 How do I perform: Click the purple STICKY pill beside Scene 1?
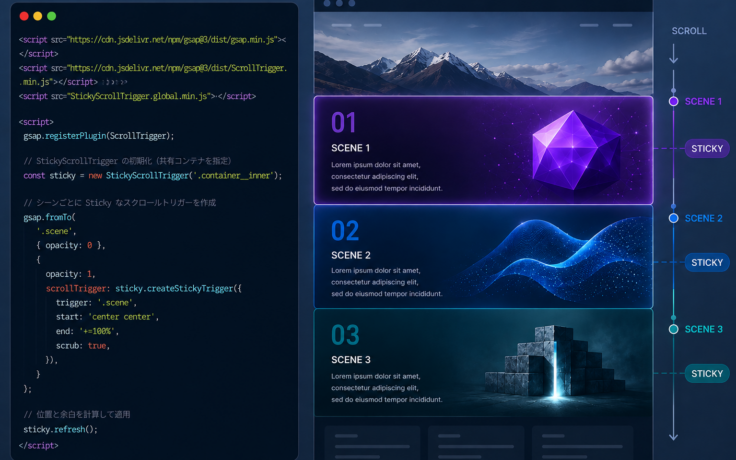(x=707, y=149)
